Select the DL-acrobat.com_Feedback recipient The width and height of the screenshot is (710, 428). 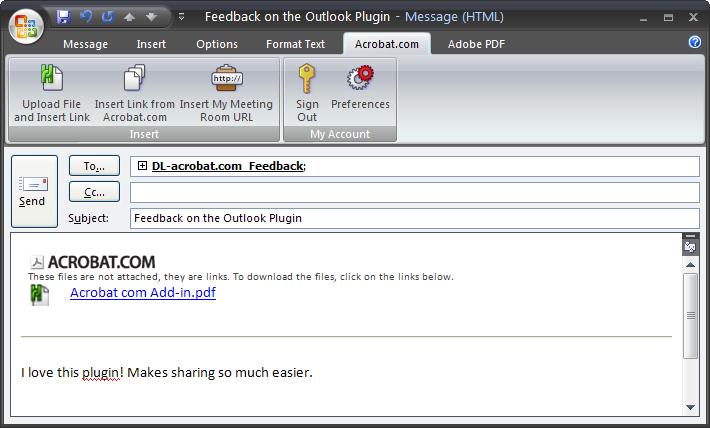pyautogui.click(x=227, y=166)
